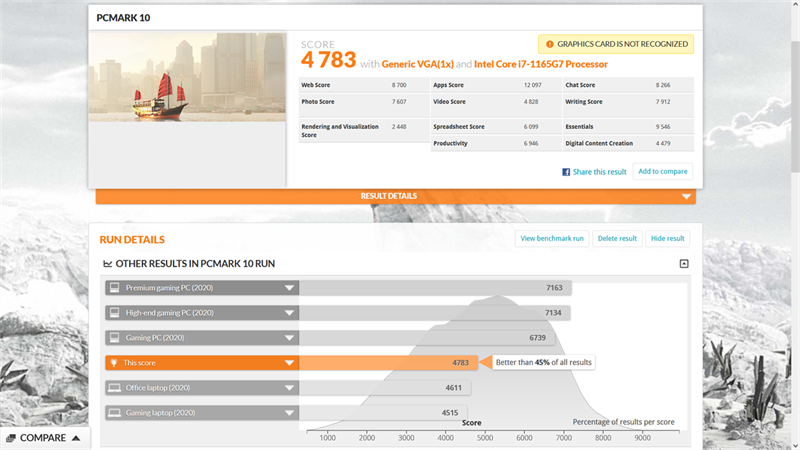Expand the Result Details orange bar
The height and width of the screenshot is (450, 800).
[395, 196]
